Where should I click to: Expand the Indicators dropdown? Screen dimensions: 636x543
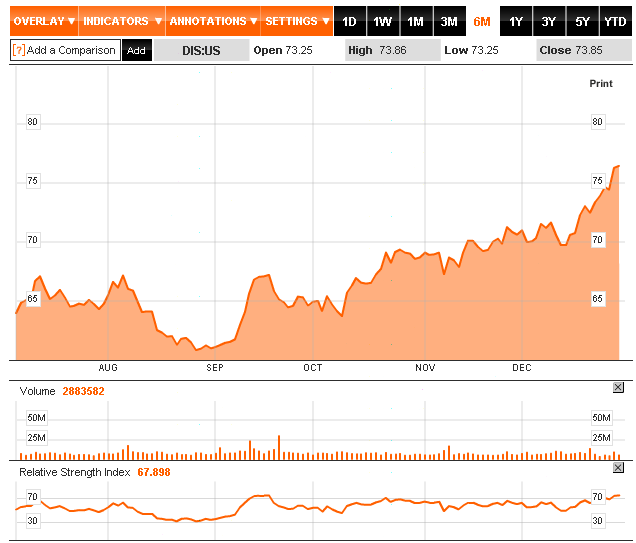pos(121,21)
